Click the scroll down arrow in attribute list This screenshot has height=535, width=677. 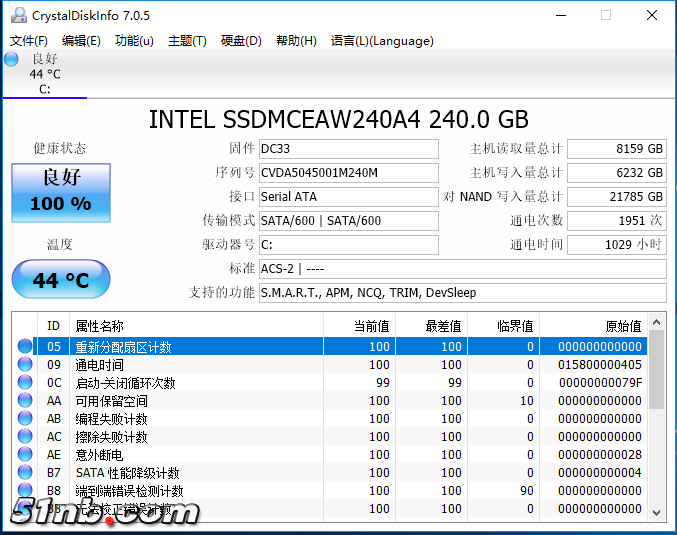656,512
